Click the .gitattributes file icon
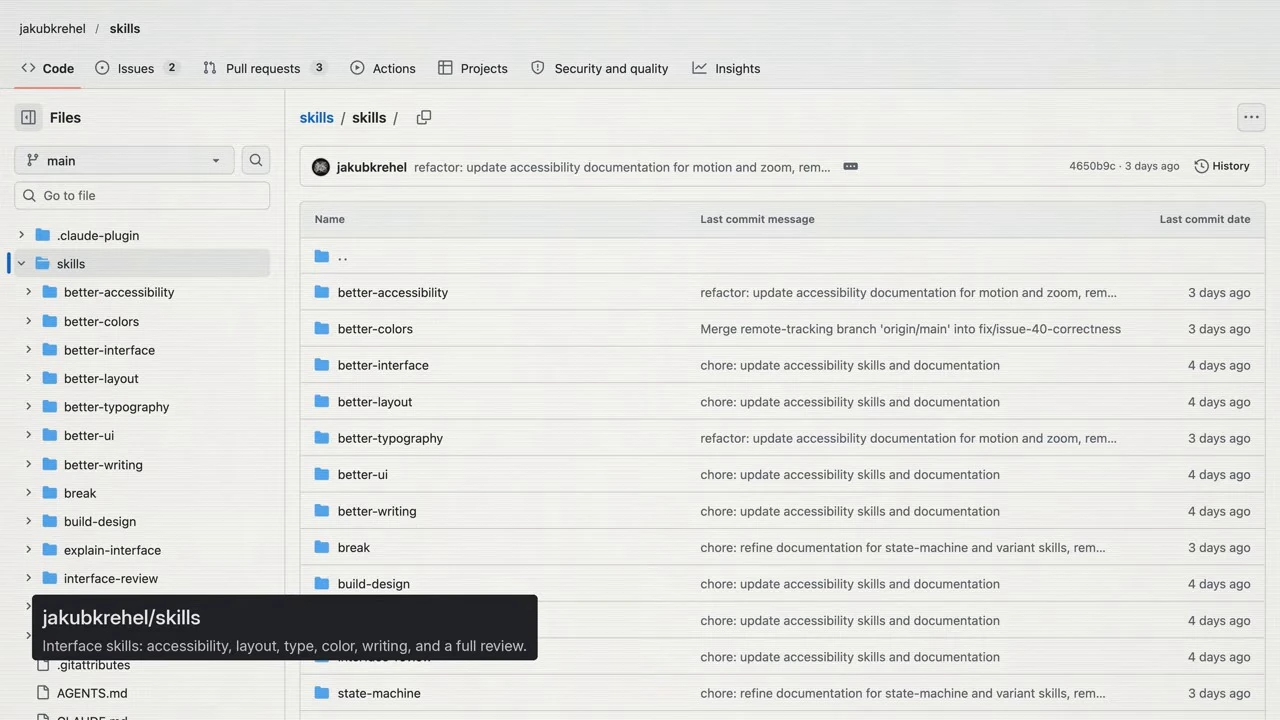 pos(43,665)
